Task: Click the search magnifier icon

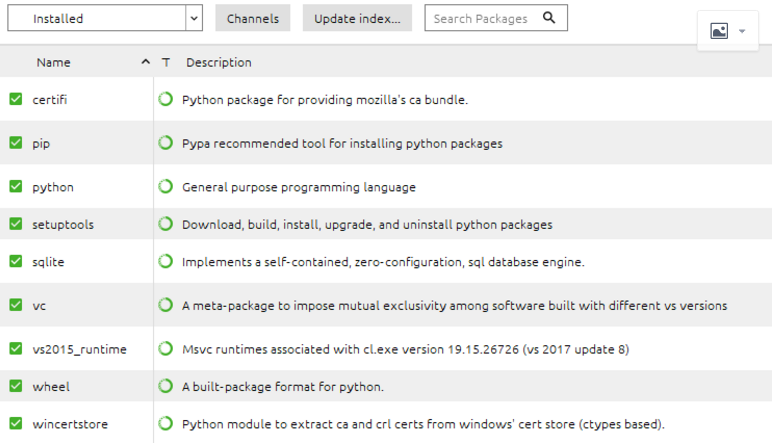Action: point(549,18)
